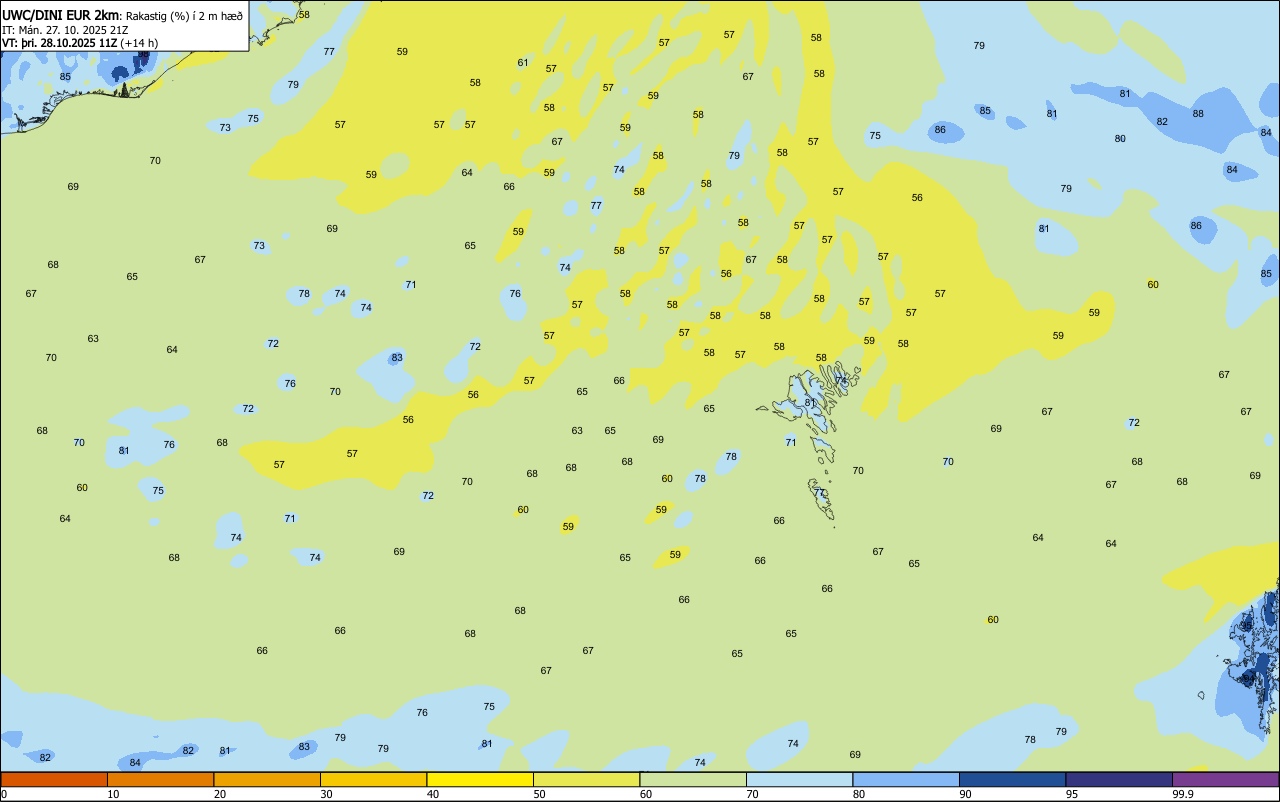The height and width of the screenshot is (802, 1280).
Task: Click the 'IT: Mán. 27. 10. 2025 21Z' line
Action: [65, 30]
